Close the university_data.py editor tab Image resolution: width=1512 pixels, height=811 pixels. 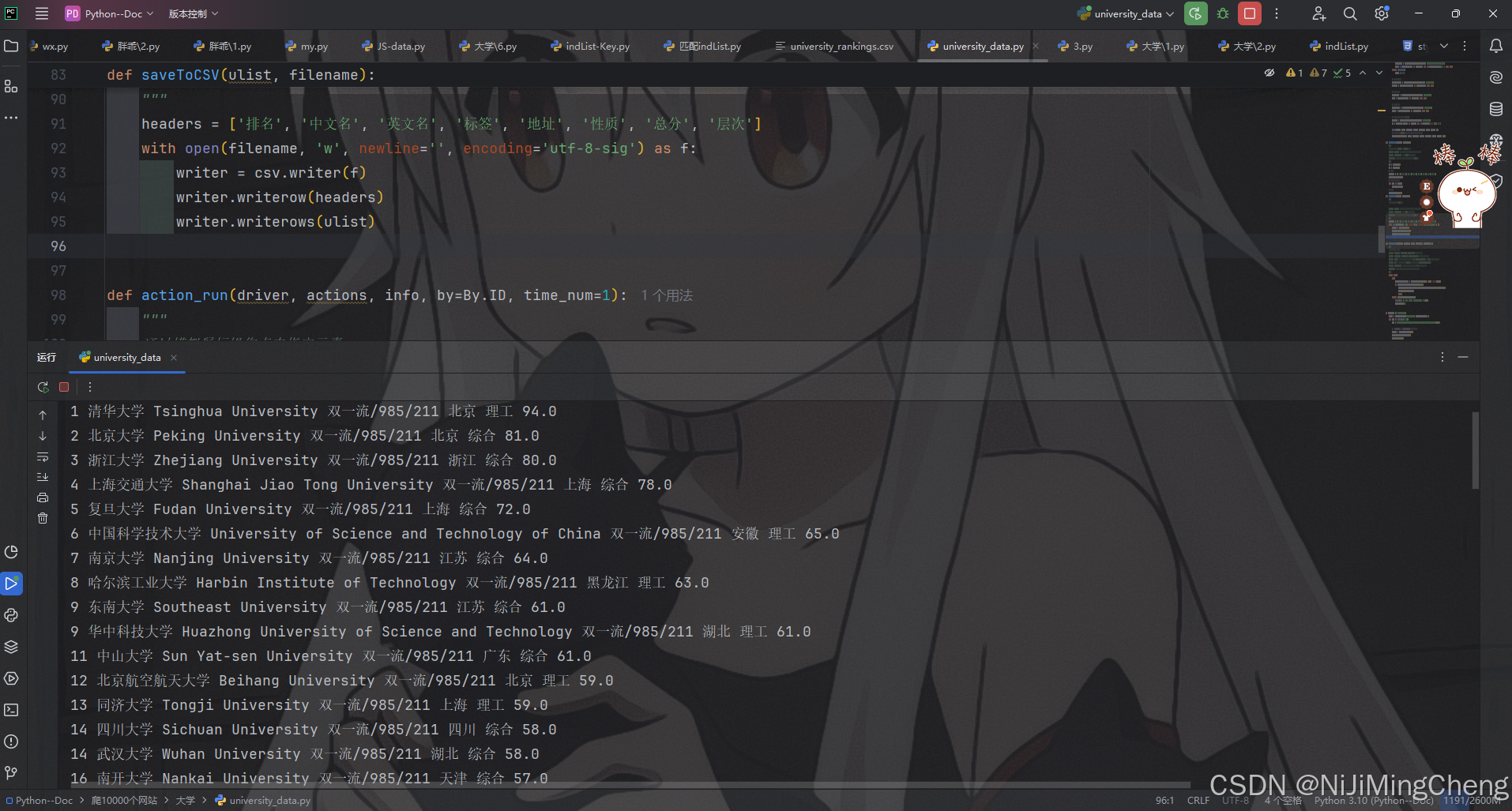click(x=1036, y=46)
